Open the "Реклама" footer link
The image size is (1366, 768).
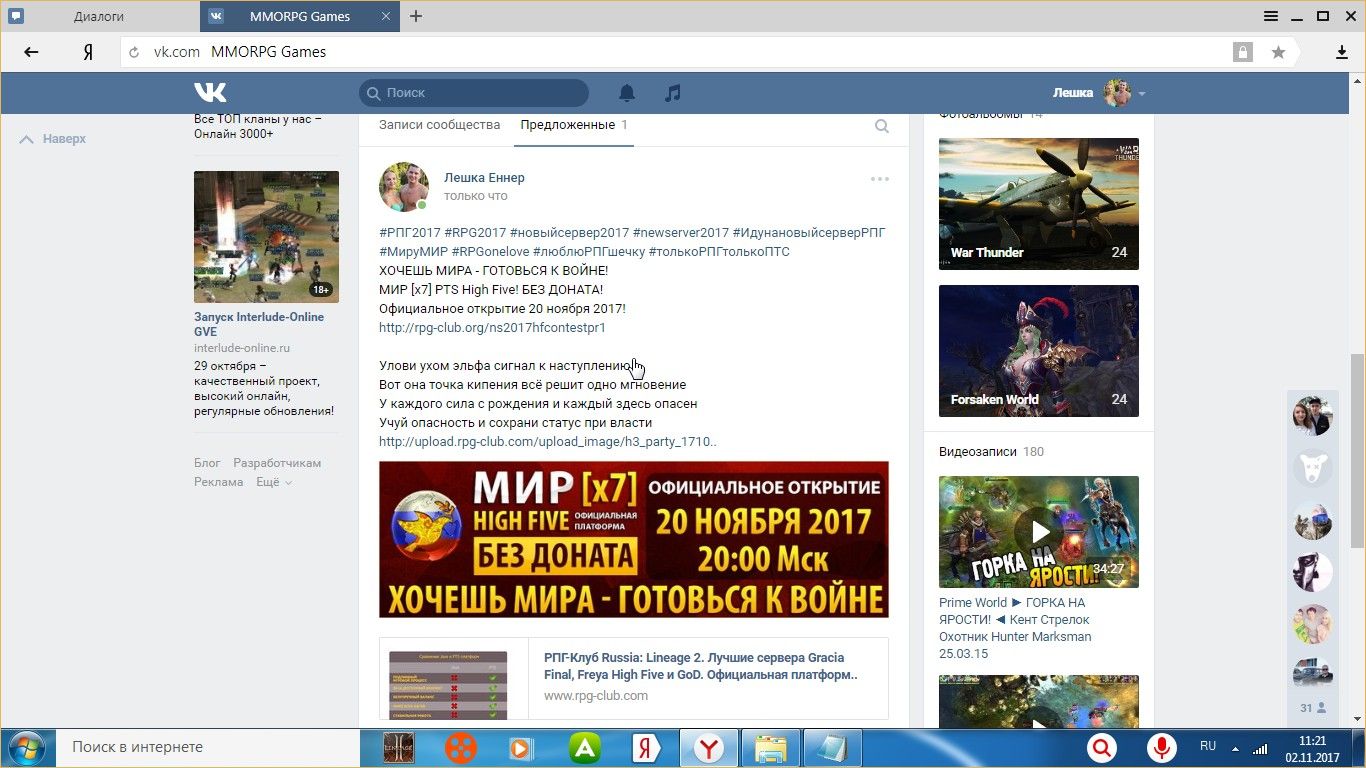pyautogui.click(x=219, y=482)
